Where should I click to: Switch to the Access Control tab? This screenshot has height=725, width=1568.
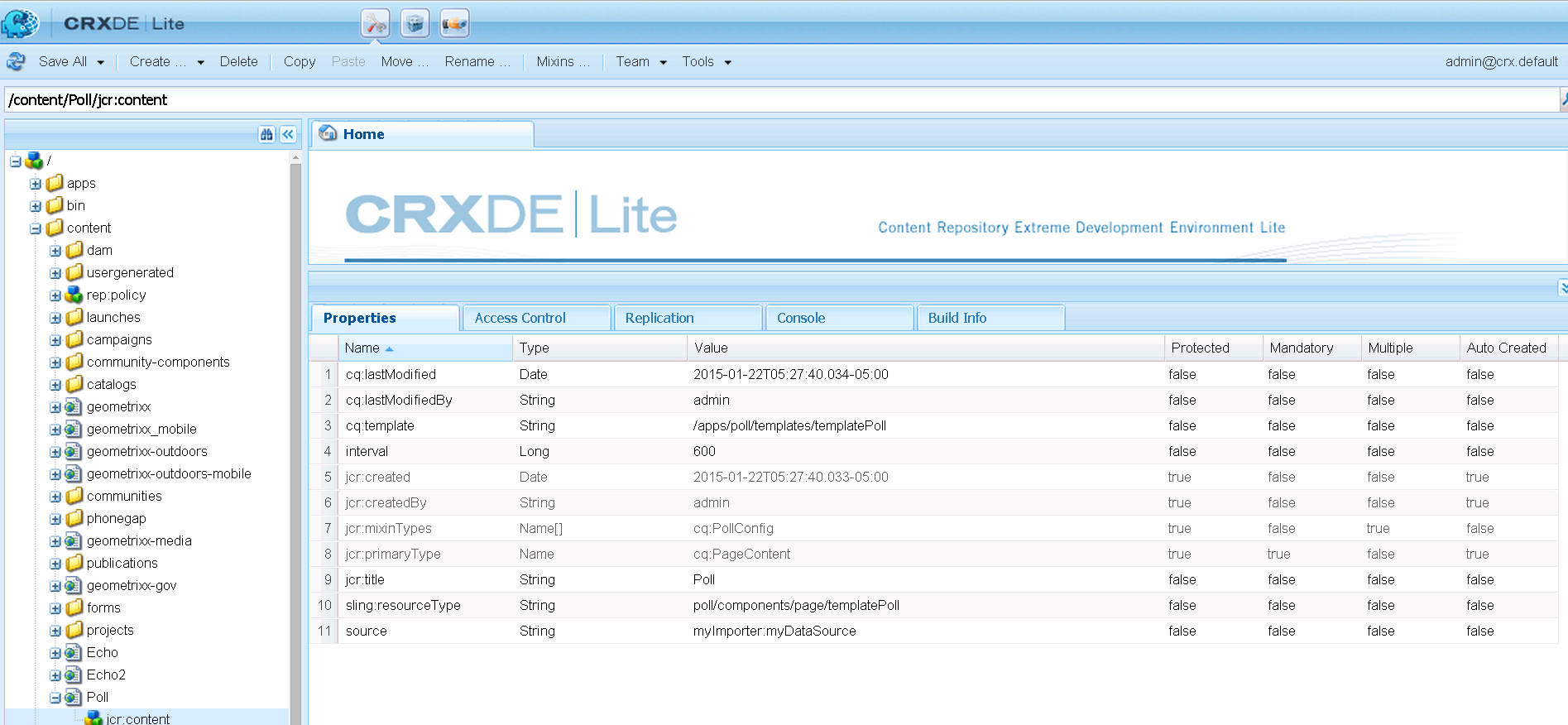click(537, 318)
